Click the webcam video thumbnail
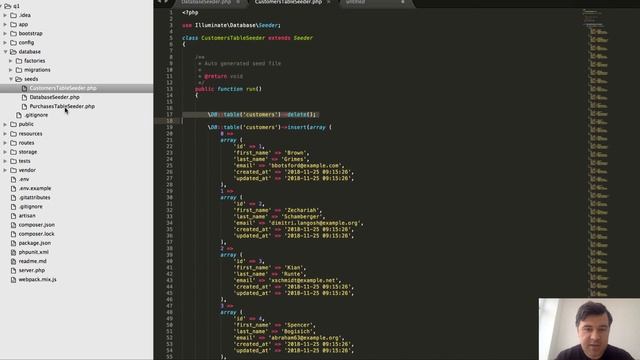This screenshot has height=360, width=640. point(589,329)
